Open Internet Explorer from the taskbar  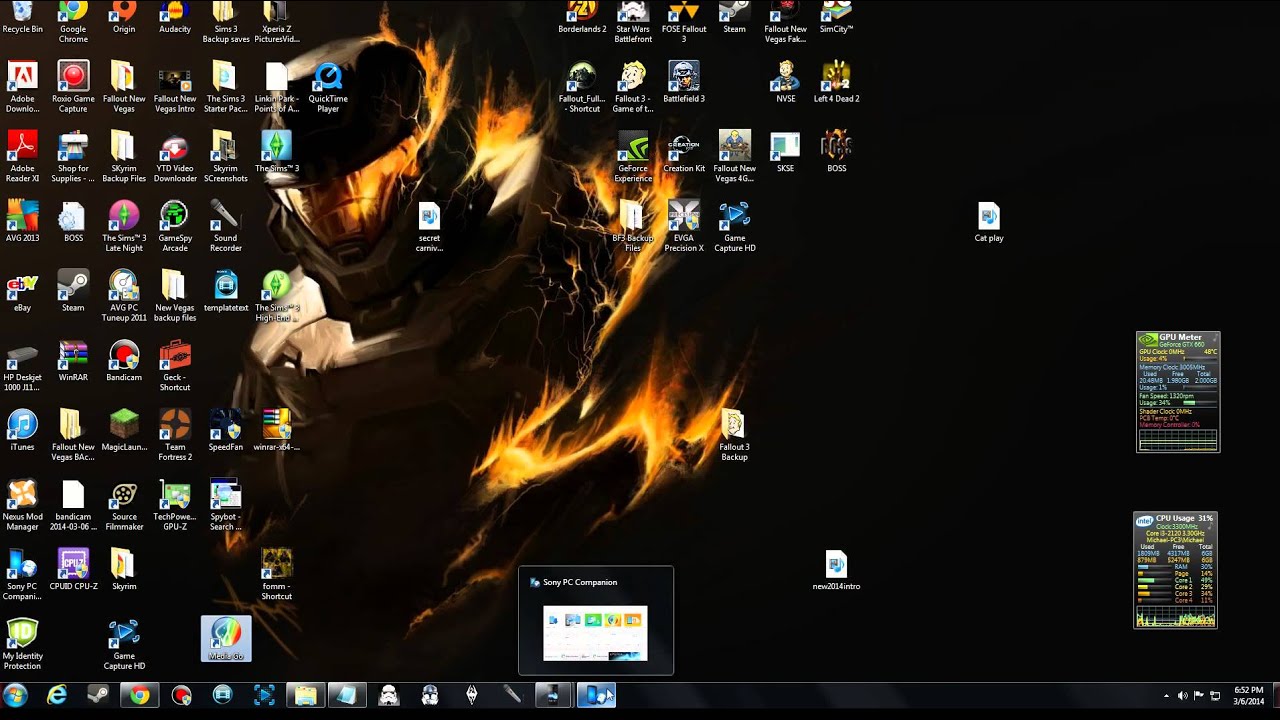click(x=57, y=695)
